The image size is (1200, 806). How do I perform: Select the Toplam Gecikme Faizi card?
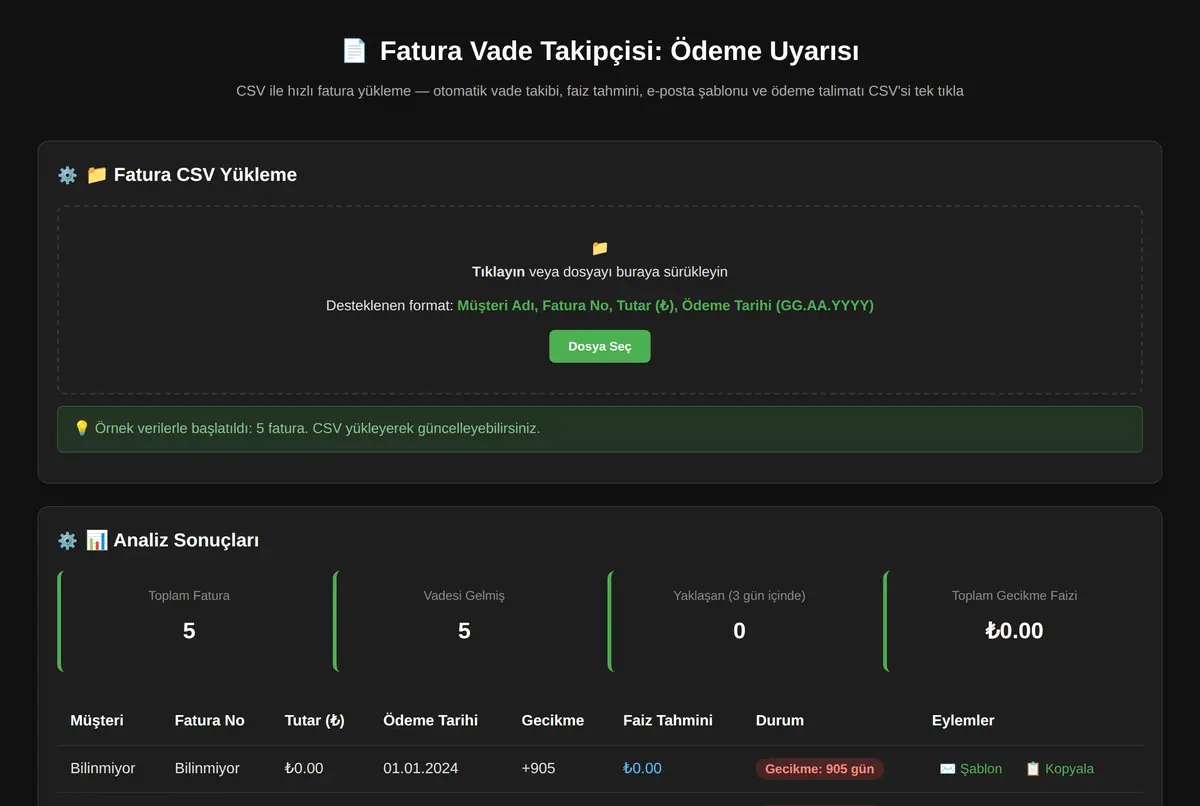point(1014,621)
